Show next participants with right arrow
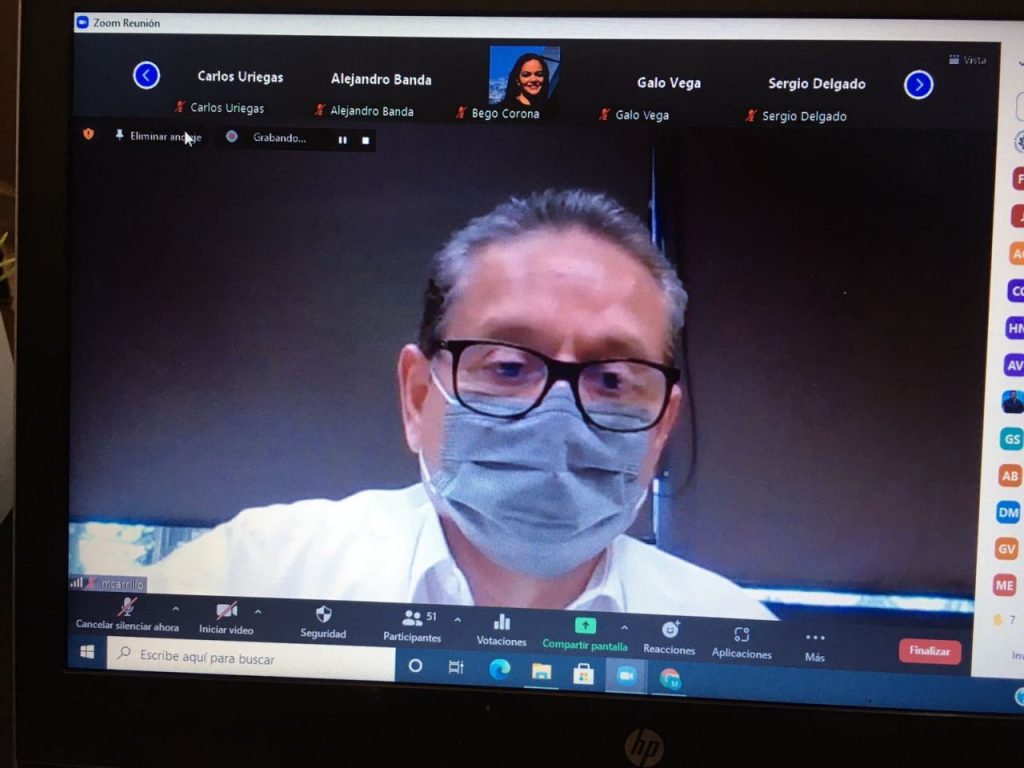The image size is (1024, 768). pos(918,85)
